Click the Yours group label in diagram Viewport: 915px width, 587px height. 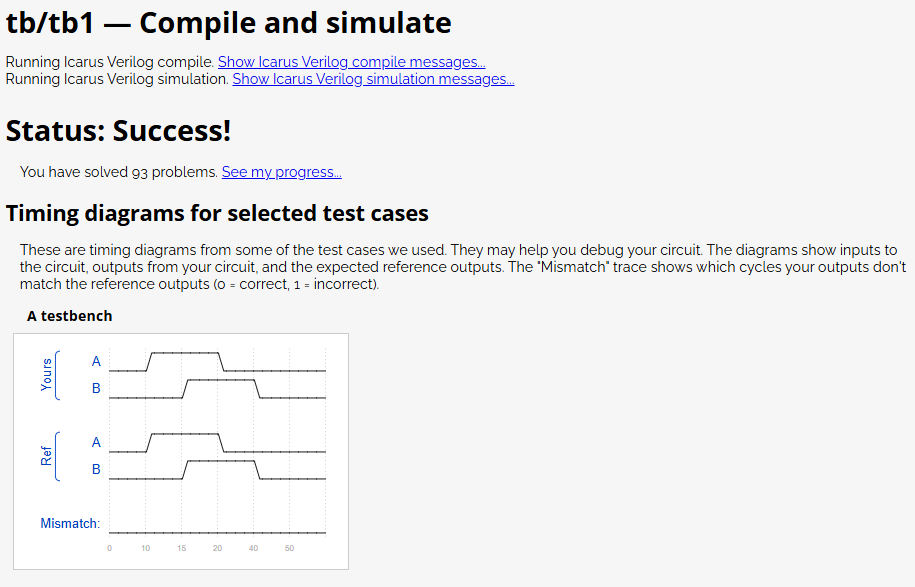coord(46,375)
